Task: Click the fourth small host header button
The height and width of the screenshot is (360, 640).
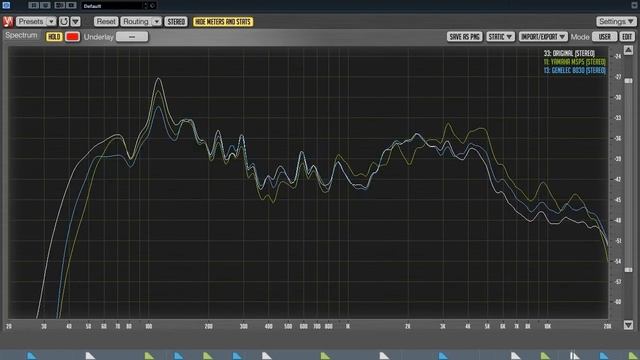Action: pos(71,5)
